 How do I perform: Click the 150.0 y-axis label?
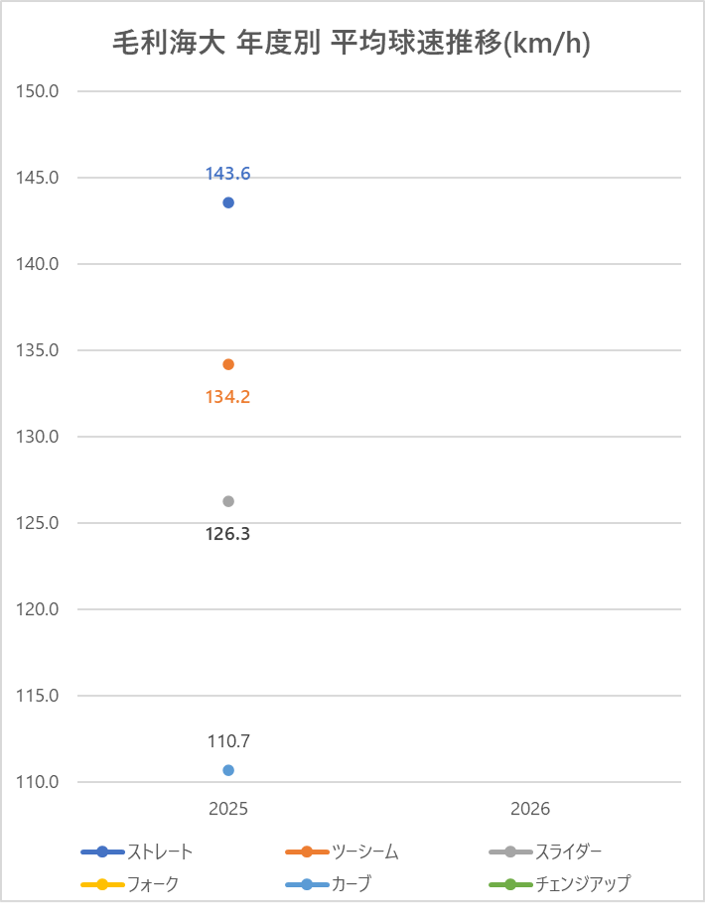pos(39,92)
